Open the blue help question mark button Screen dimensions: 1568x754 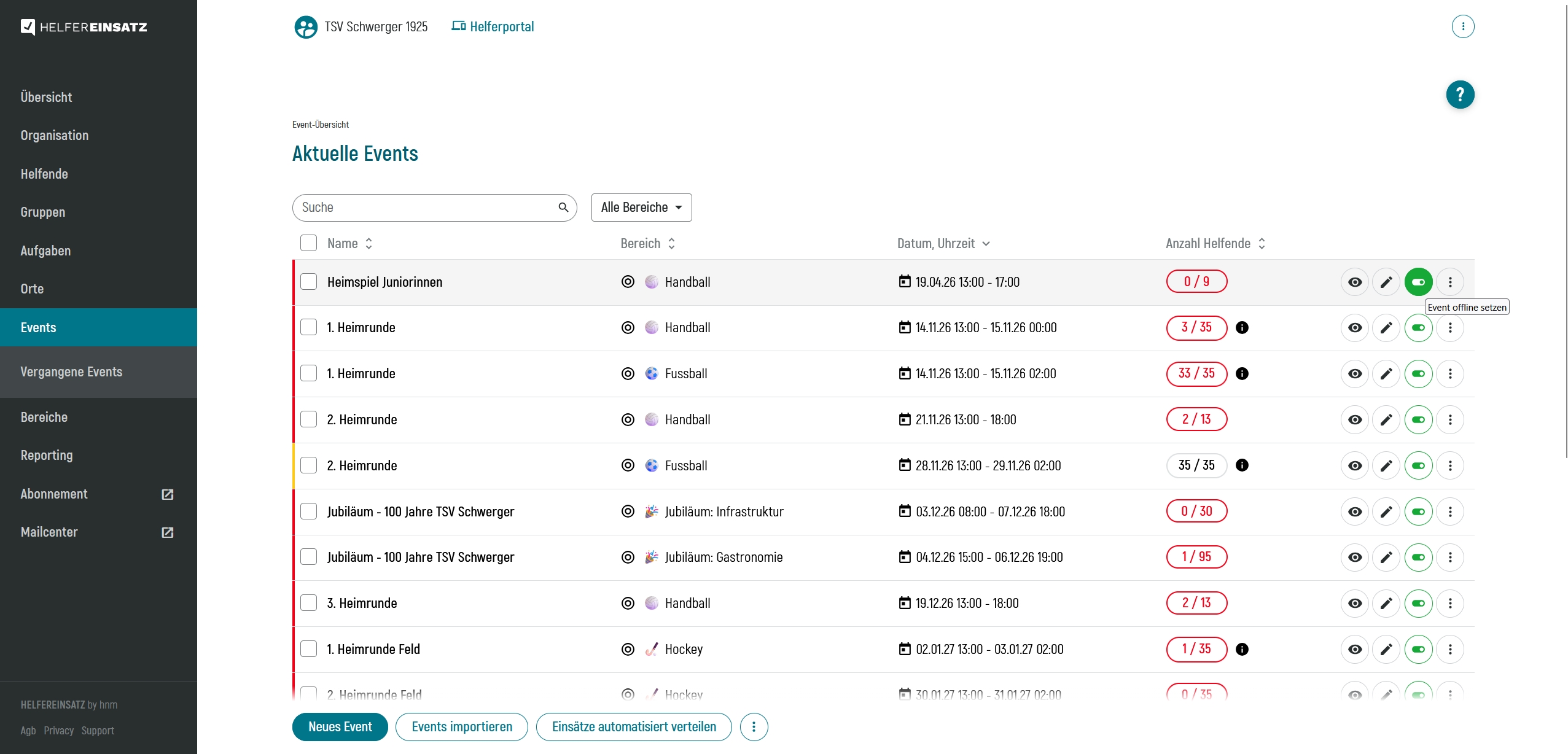click(1460, 95)
